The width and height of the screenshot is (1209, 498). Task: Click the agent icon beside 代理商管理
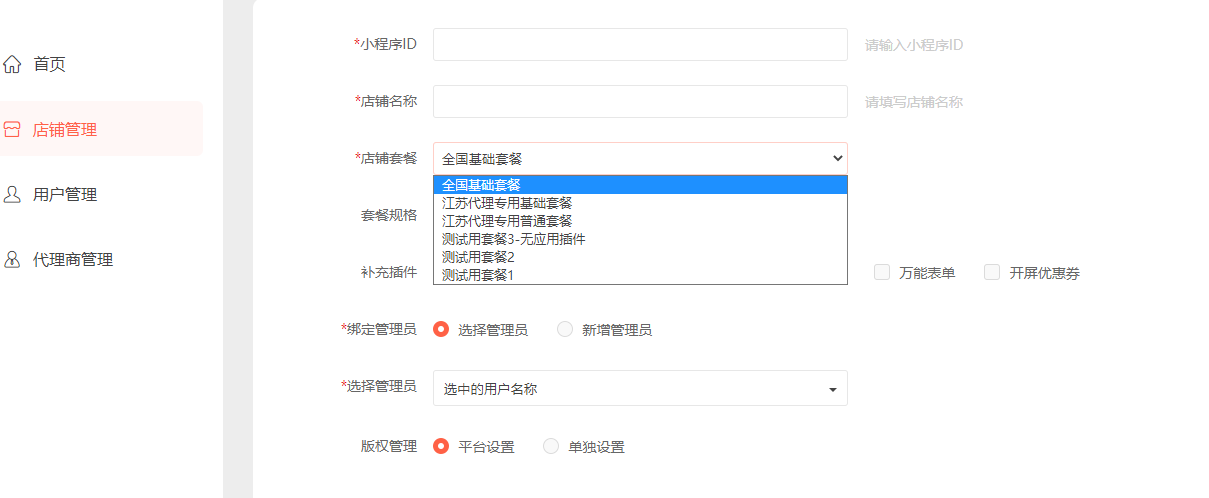tap(12, 259)
